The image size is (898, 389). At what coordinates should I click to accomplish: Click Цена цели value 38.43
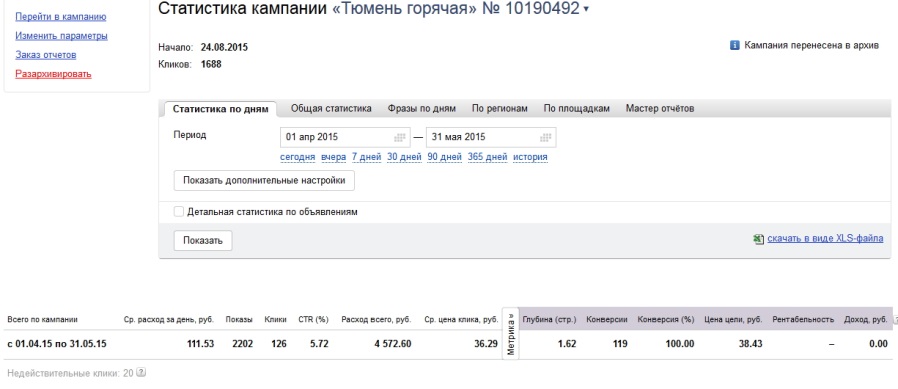(x=750, y=344)
